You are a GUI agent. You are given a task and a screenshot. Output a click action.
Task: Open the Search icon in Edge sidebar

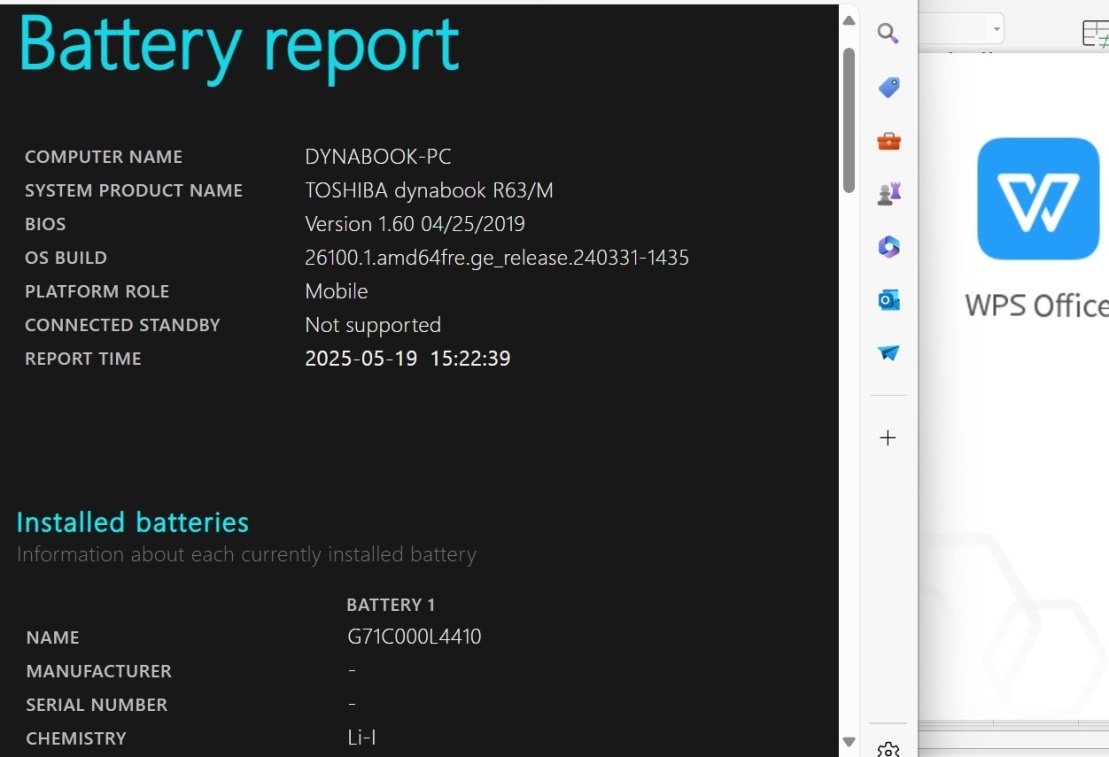point(888,33)
